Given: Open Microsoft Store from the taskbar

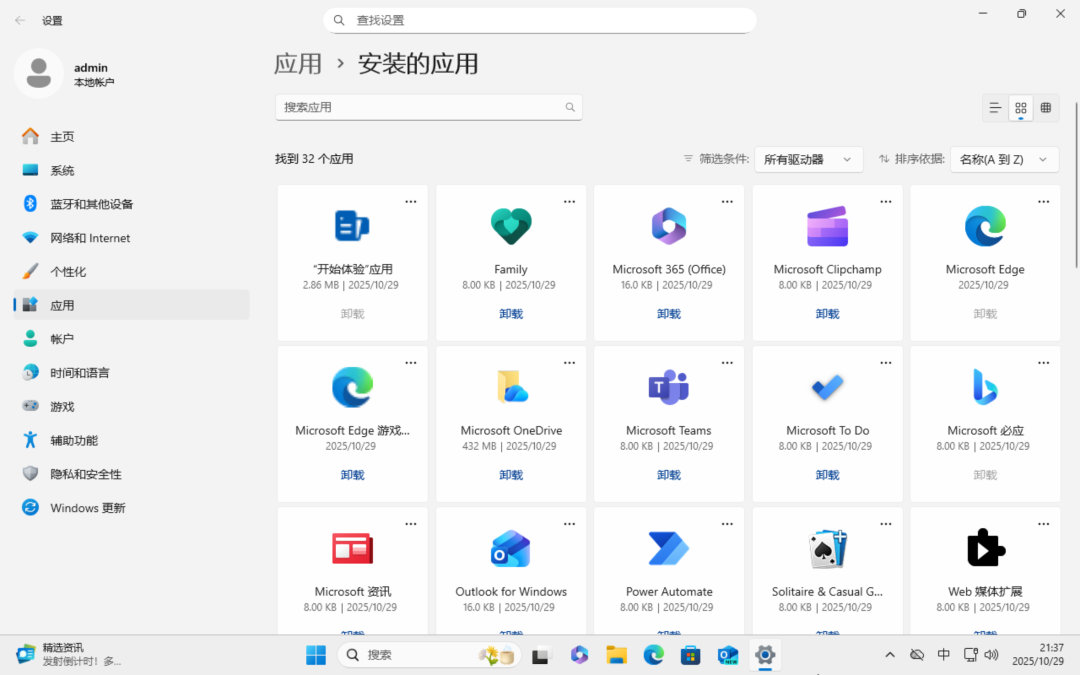Looking at the screenshot, I should [690, 655].
